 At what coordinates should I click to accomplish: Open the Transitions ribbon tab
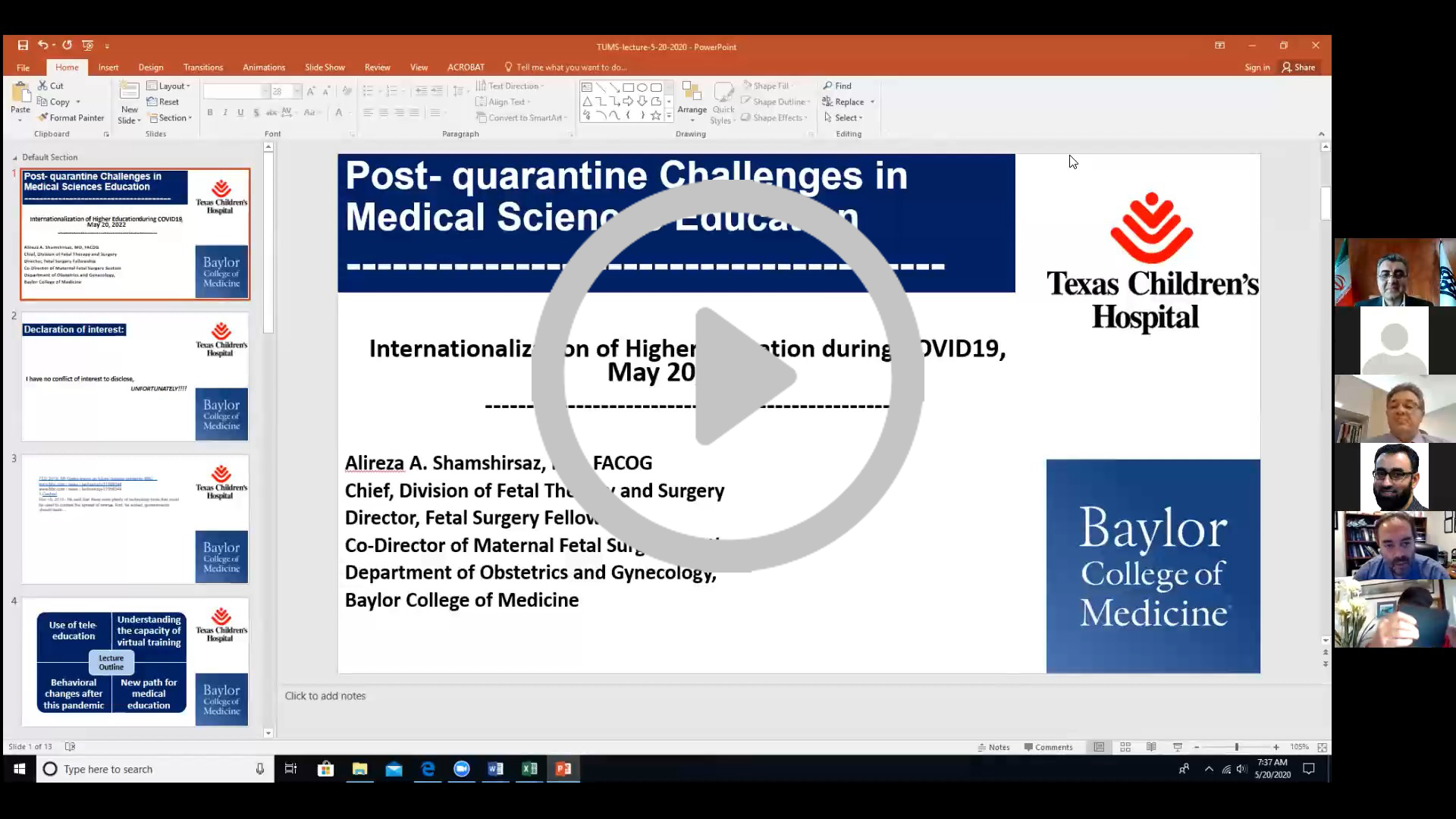[202, 67]
